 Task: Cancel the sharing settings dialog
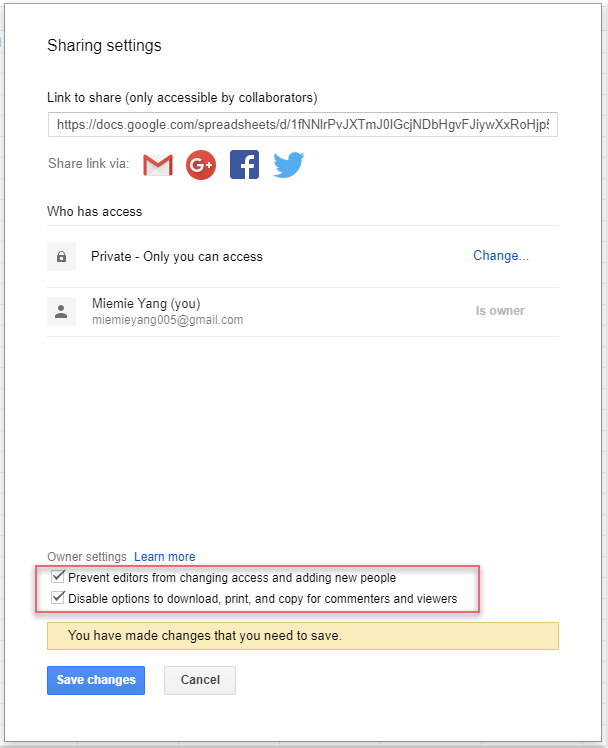pos(200,680)
